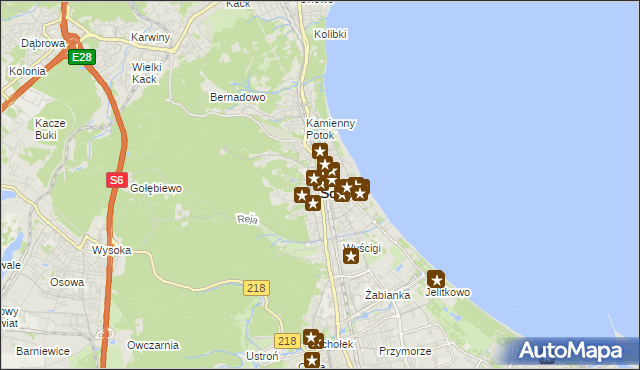Click the leftmost star marker in the Sopot cluster
The image size is (640, 370).
302,195
